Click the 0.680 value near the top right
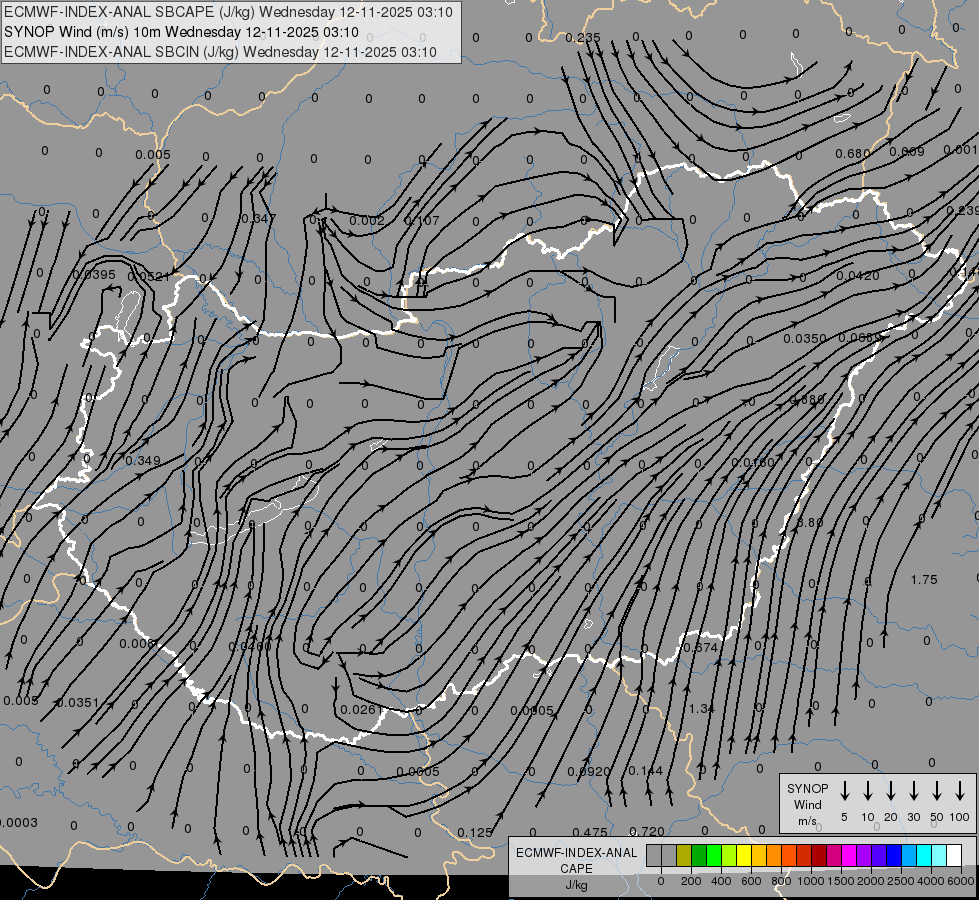This screenshot has height=900, width=979. point(852,154)
